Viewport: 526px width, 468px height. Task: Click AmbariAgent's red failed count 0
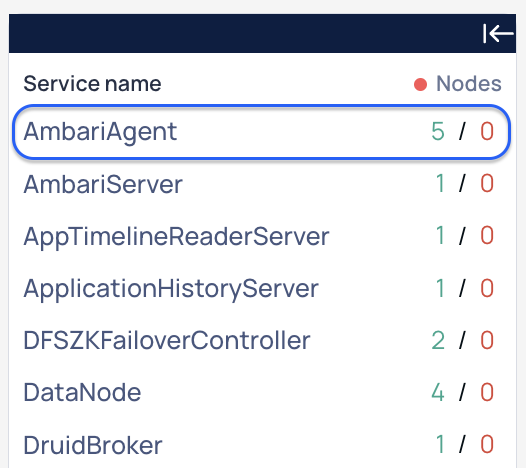487,132
